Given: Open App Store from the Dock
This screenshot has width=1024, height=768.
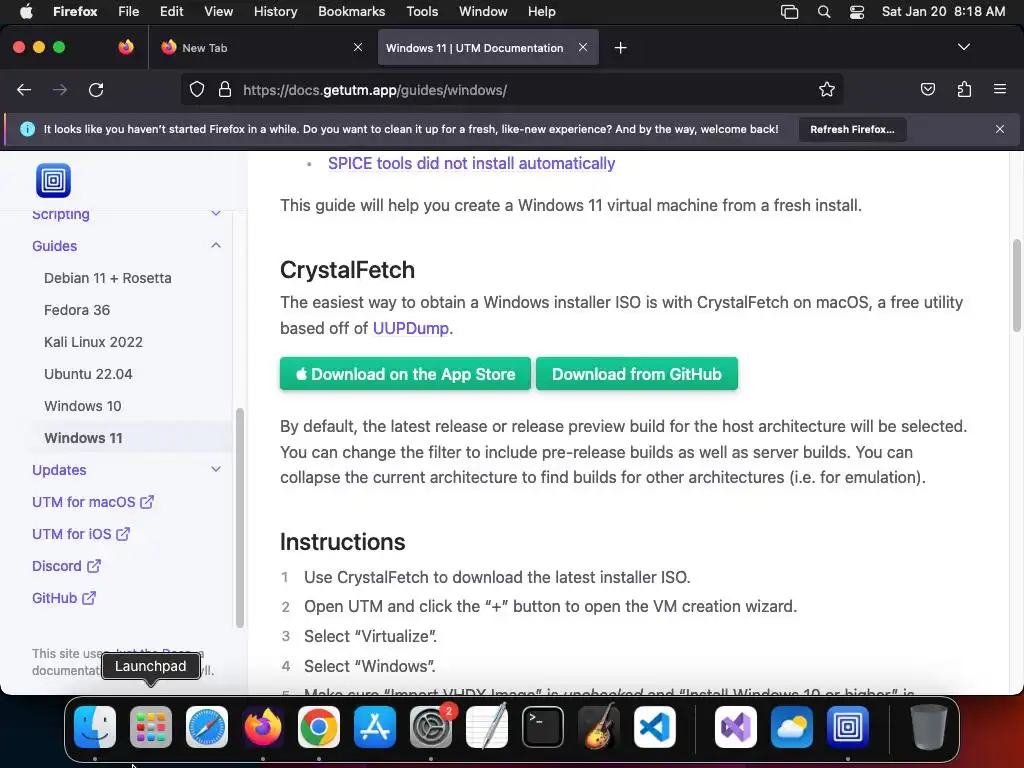Looking at the screenshot, I should pyautogui.click(x=375, y=726).
